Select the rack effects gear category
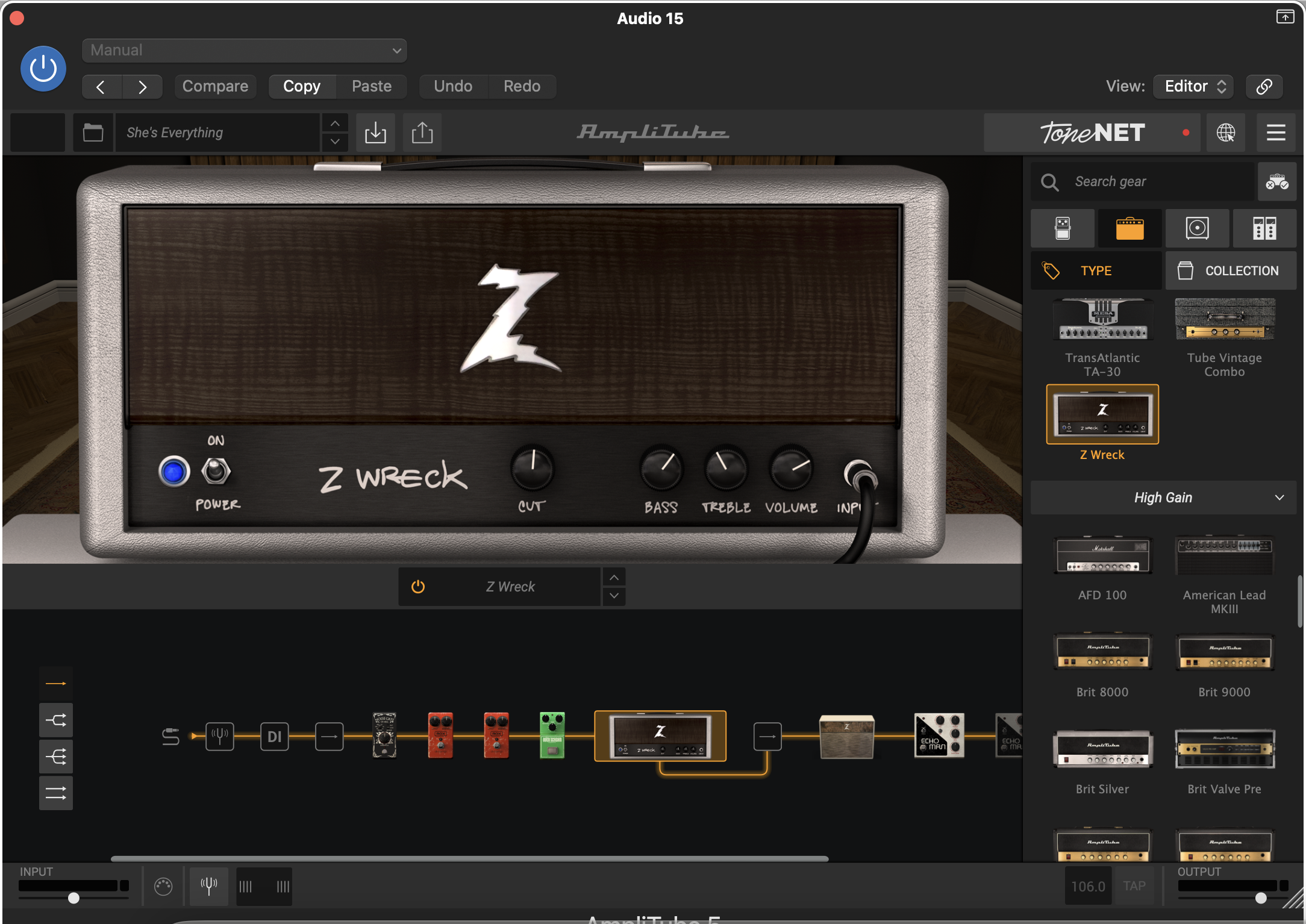Image resolution: width=1306 pixels, height=924 pixels. coord(1264,228)
